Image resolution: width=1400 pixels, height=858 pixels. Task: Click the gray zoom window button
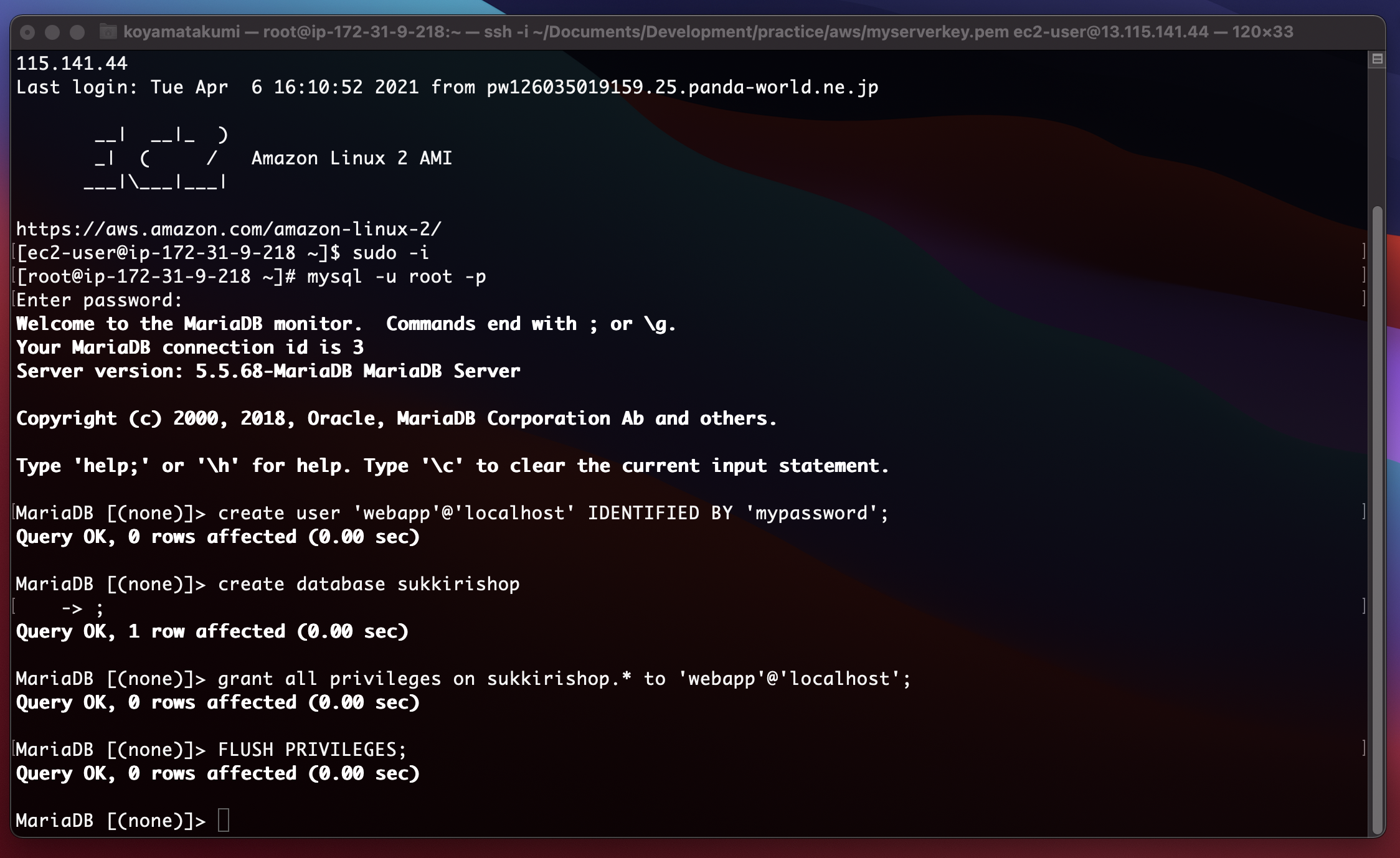pyautogui.click(x=77, y=32)
